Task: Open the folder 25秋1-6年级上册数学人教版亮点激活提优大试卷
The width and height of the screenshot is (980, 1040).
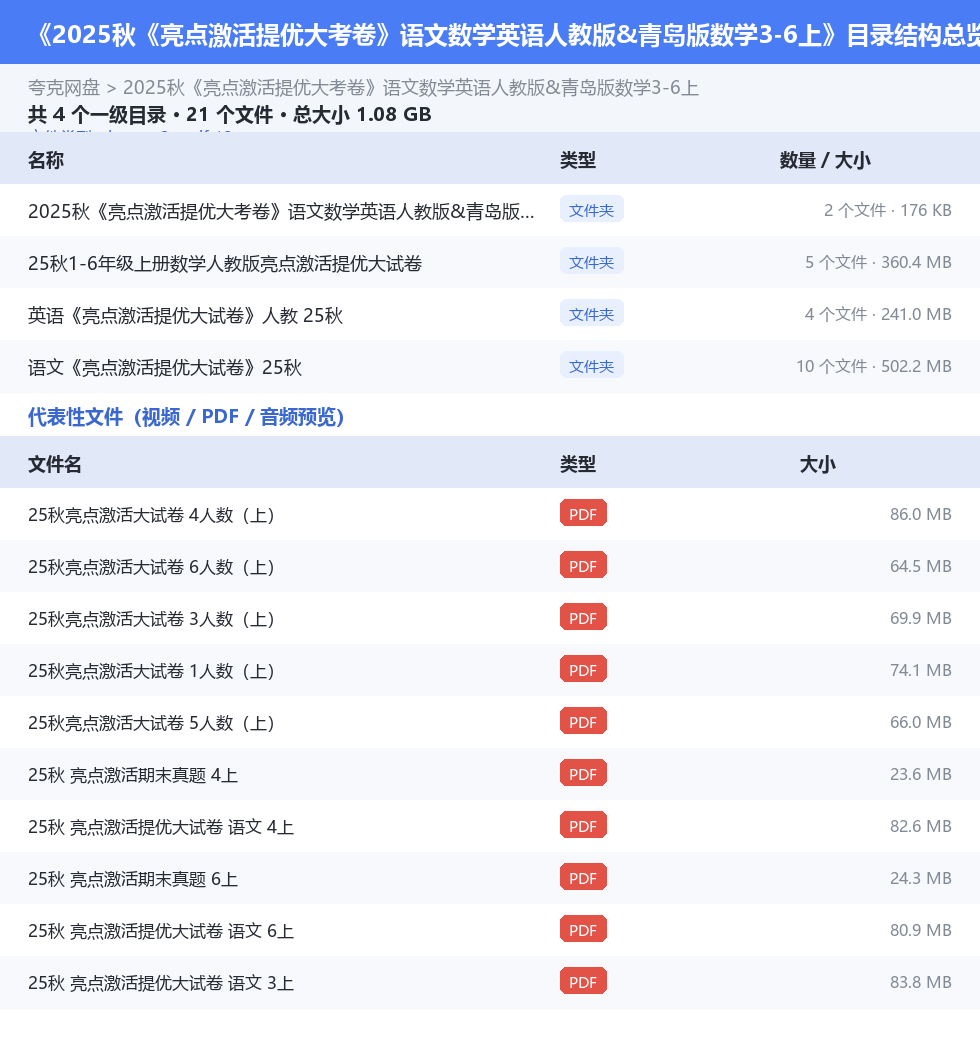Action: (x=225, y=263)
